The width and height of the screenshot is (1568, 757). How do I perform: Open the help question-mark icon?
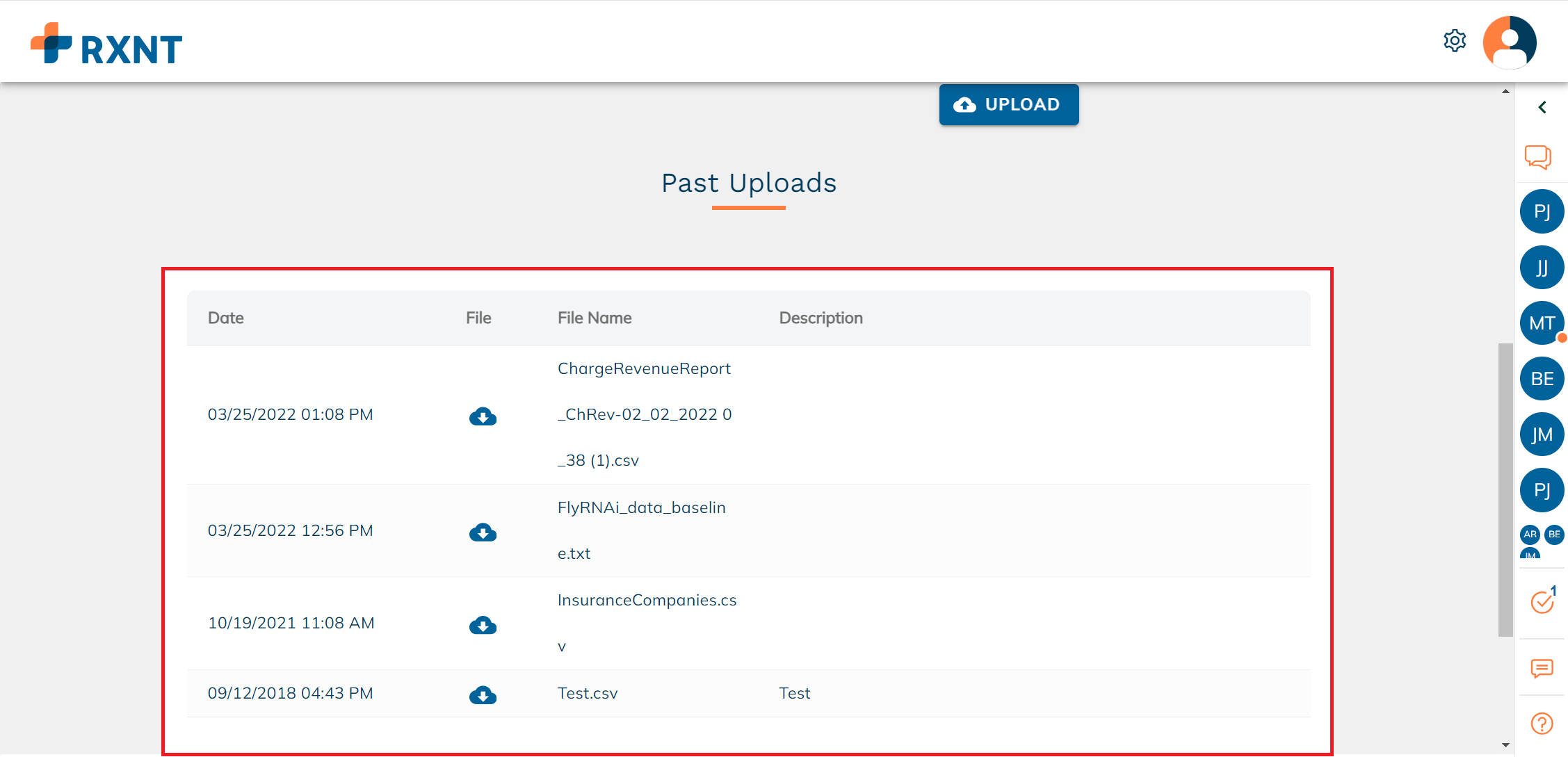pos(1542,723)
